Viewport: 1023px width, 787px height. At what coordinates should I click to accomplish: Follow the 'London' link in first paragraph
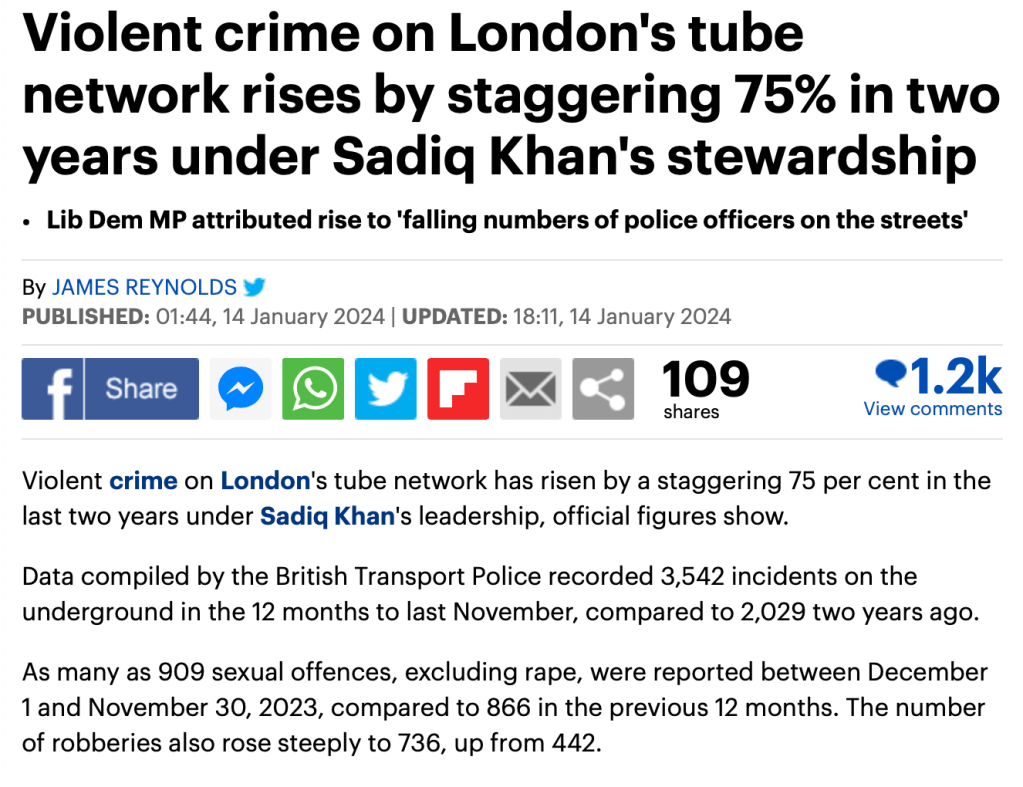pos(265,480)
